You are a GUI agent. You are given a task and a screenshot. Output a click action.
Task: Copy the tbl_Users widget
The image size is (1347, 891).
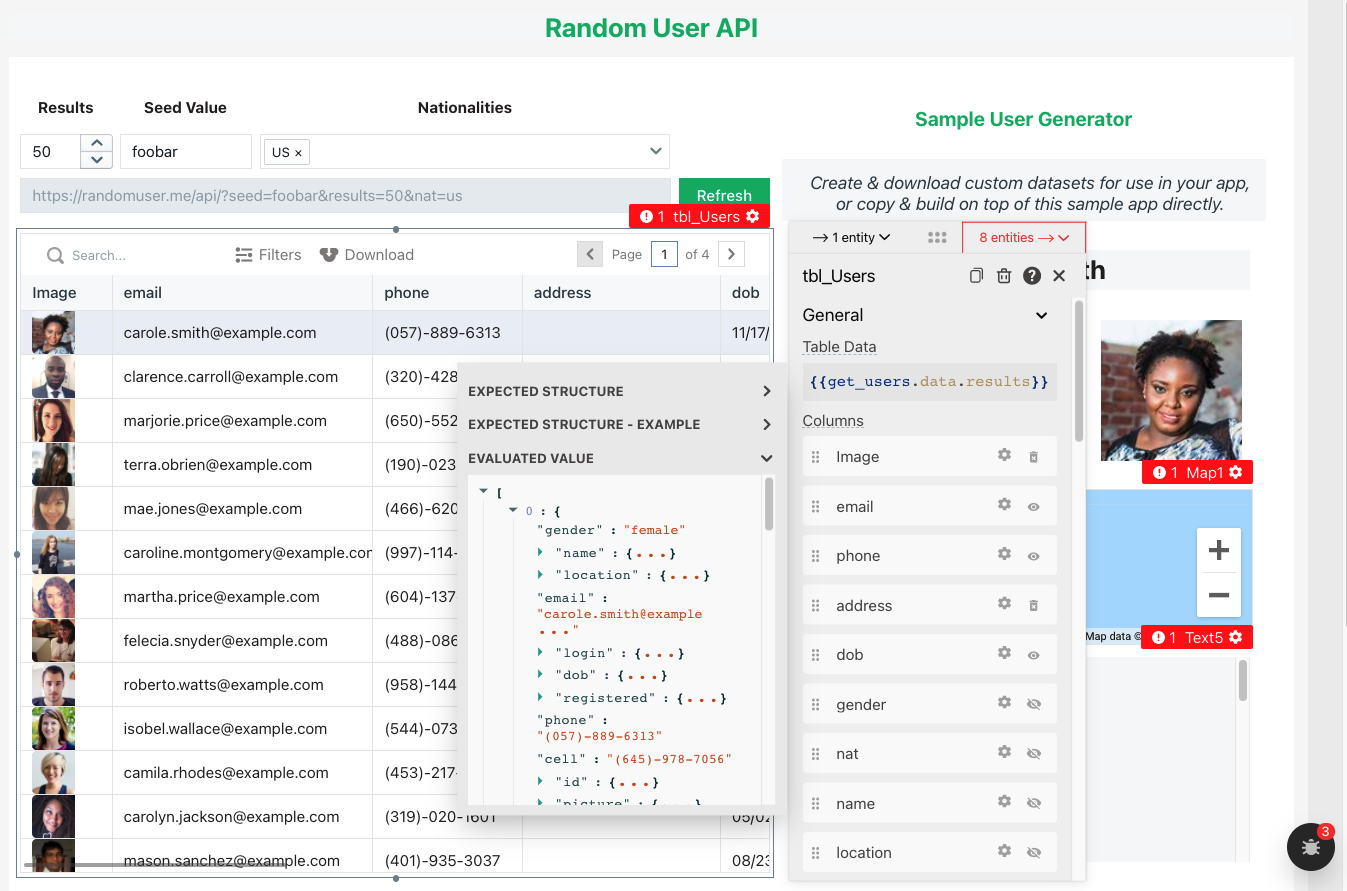pos(976,276)
